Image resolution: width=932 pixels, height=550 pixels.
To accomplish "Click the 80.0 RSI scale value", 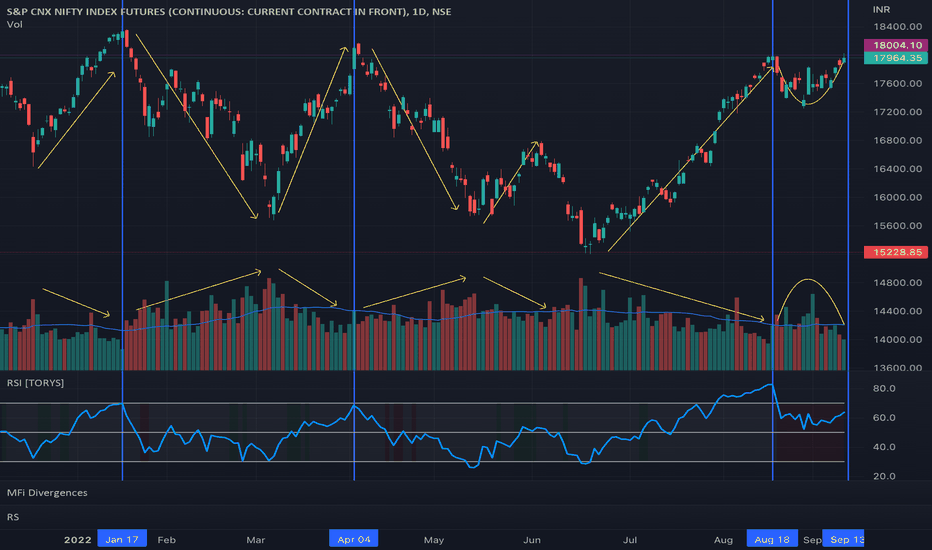I will point(884,388).
